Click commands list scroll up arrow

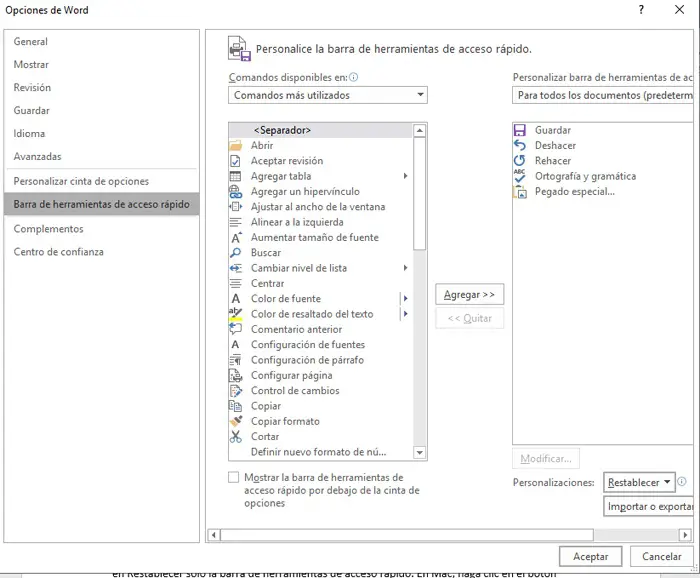pyautogui.click(x=419, y=130)
